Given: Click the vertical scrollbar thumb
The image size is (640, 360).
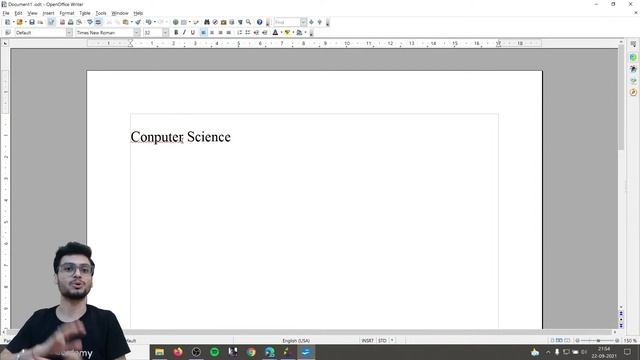Looking at the screenshot, I should click(x=621, y=97).
